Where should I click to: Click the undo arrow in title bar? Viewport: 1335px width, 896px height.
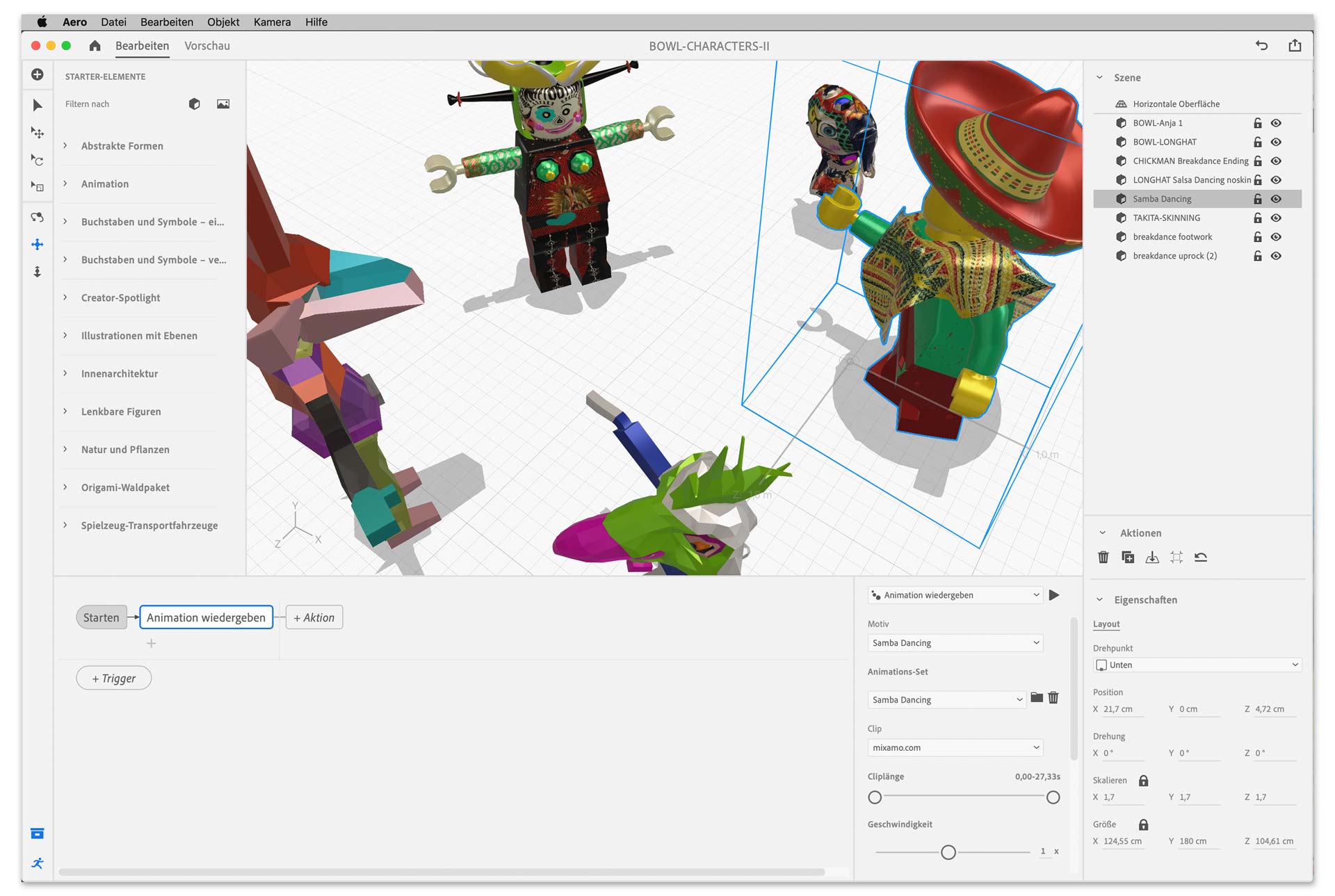[x=1261, y=46]
